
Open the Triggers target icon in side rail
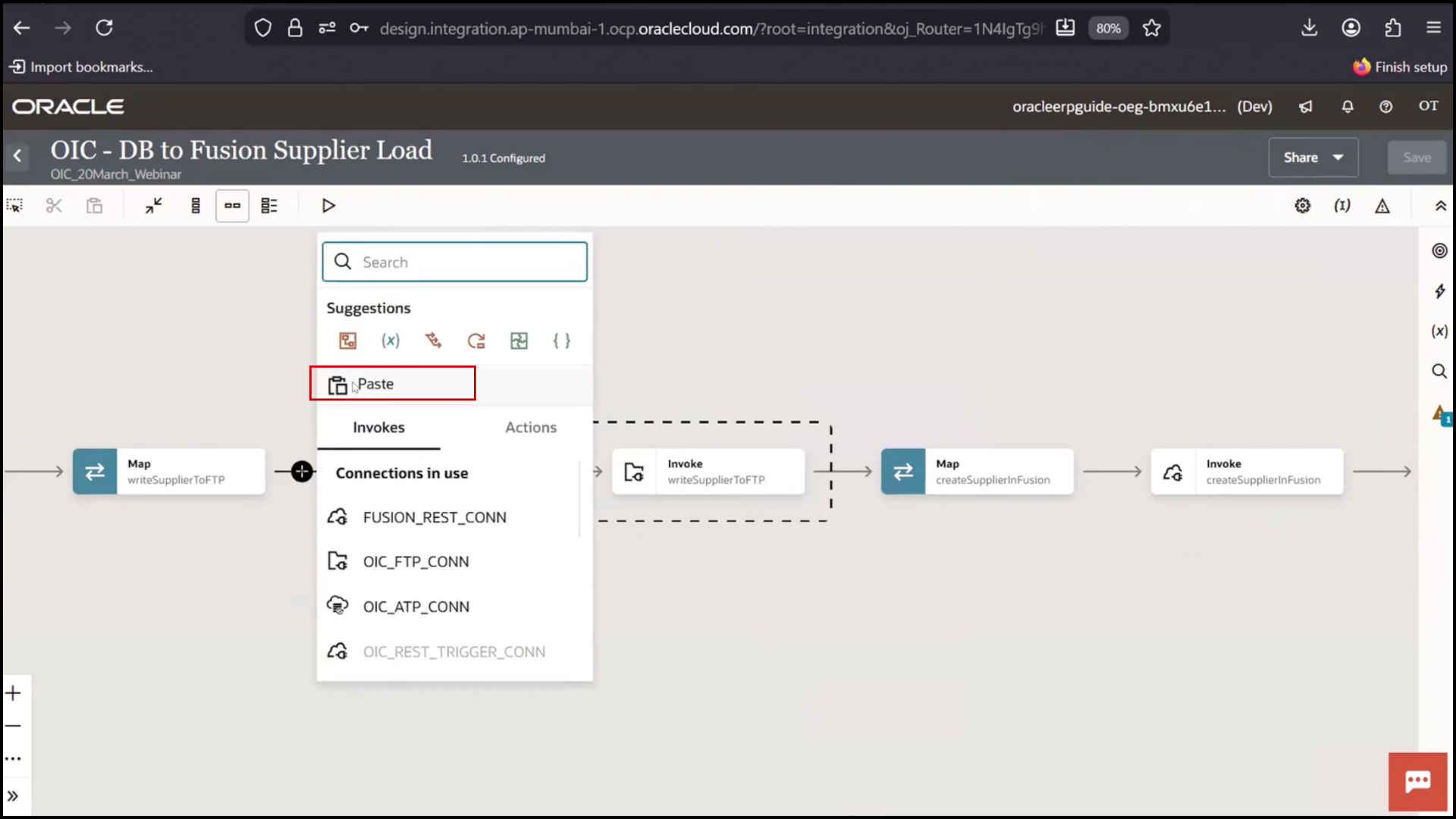pos(1439,250)
